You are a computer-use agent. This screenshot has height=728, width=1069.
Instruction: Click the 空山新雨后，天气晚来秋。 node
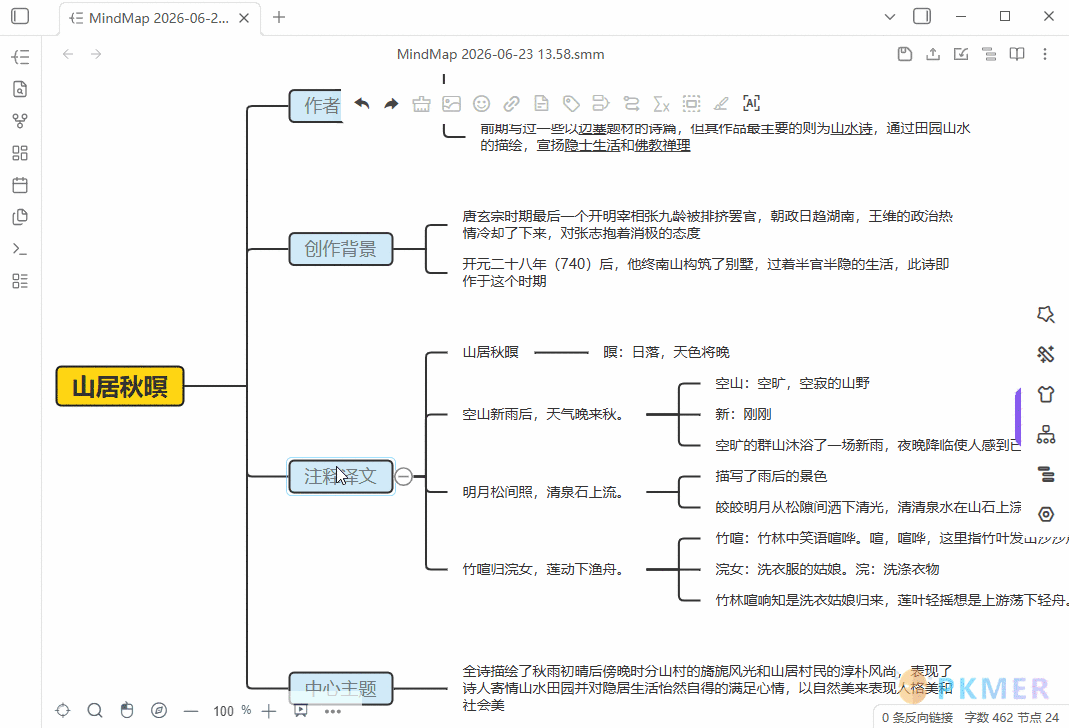pyautogui.click(x=543, y=414)
